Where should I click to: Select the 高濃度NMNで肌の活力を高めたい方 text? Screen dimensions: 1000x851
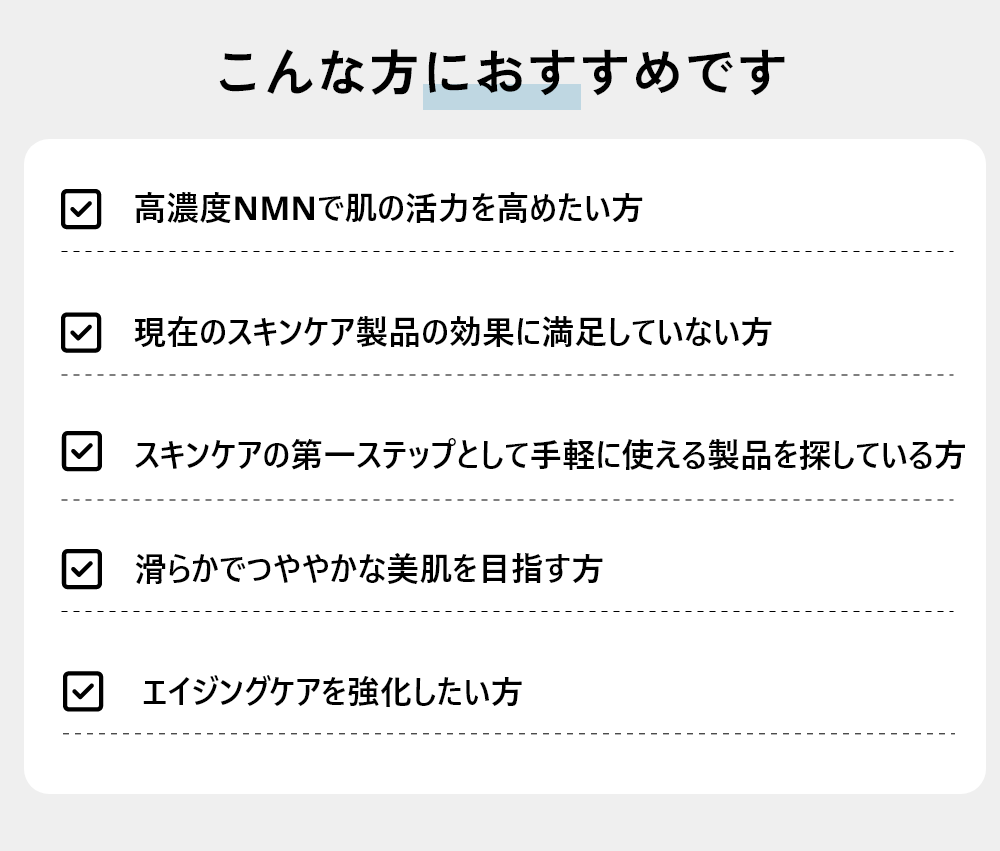(388, 209)
